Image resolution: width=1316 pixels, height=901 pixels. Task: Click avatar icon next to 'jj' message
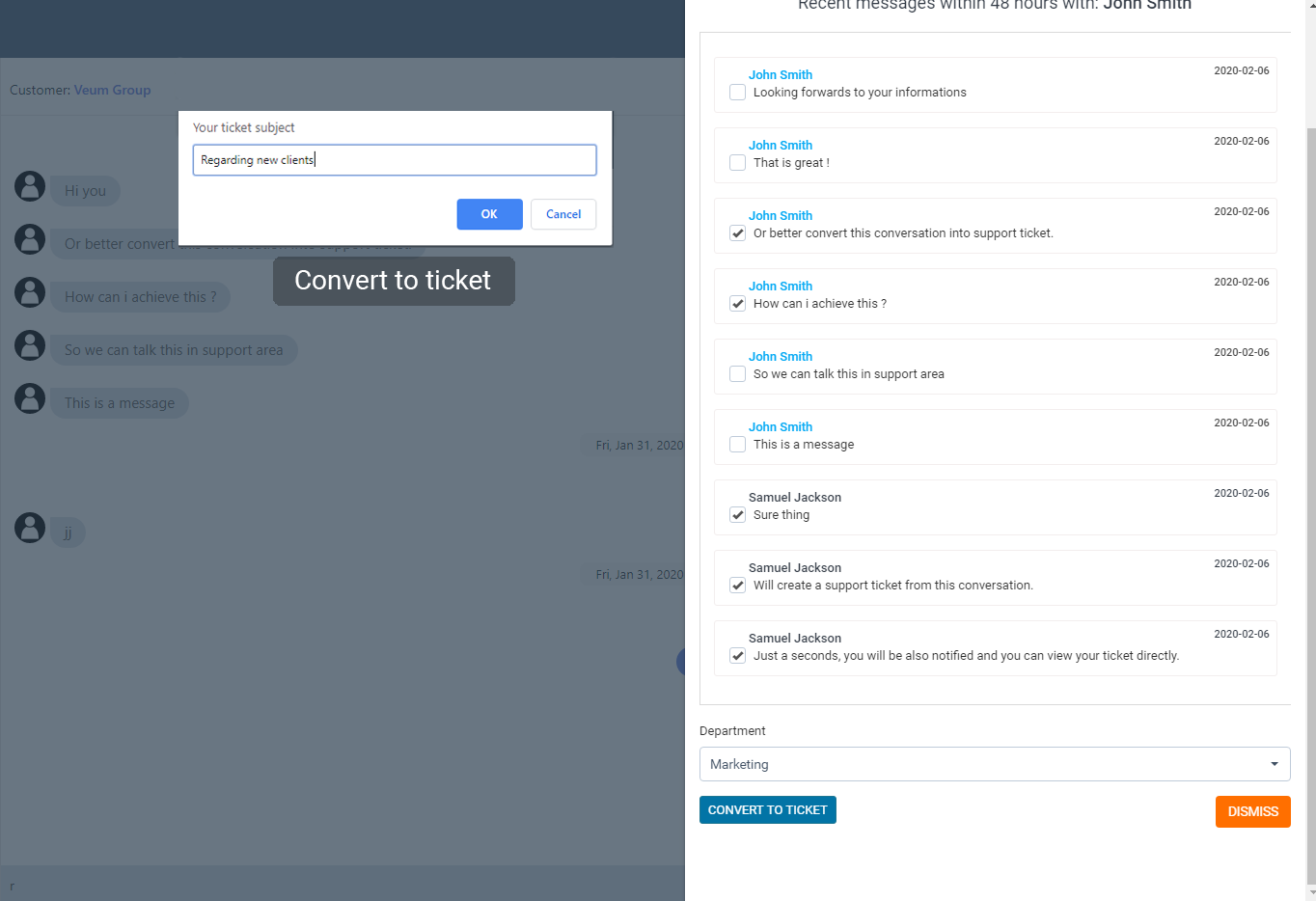click(30, 528)
